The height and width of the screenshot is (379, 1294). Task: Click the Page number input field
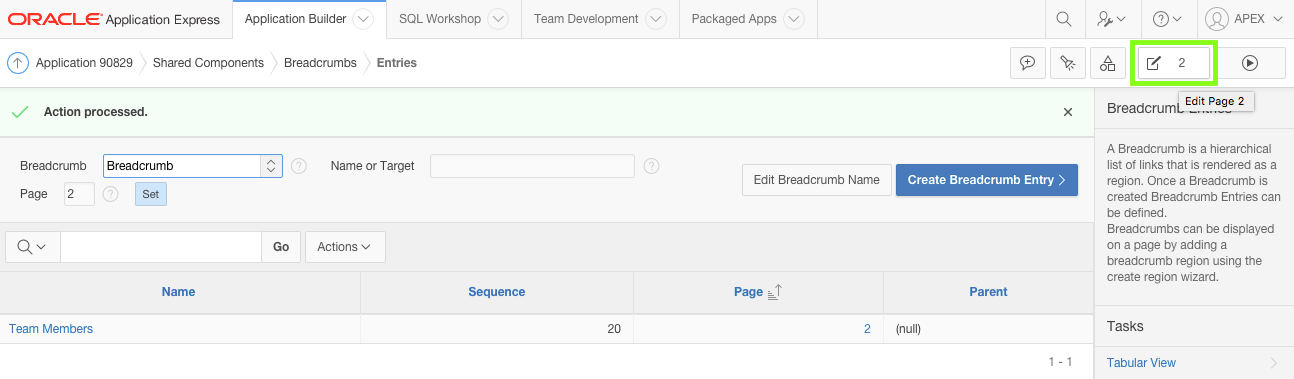pyautogui.click(x=80, y=194)
